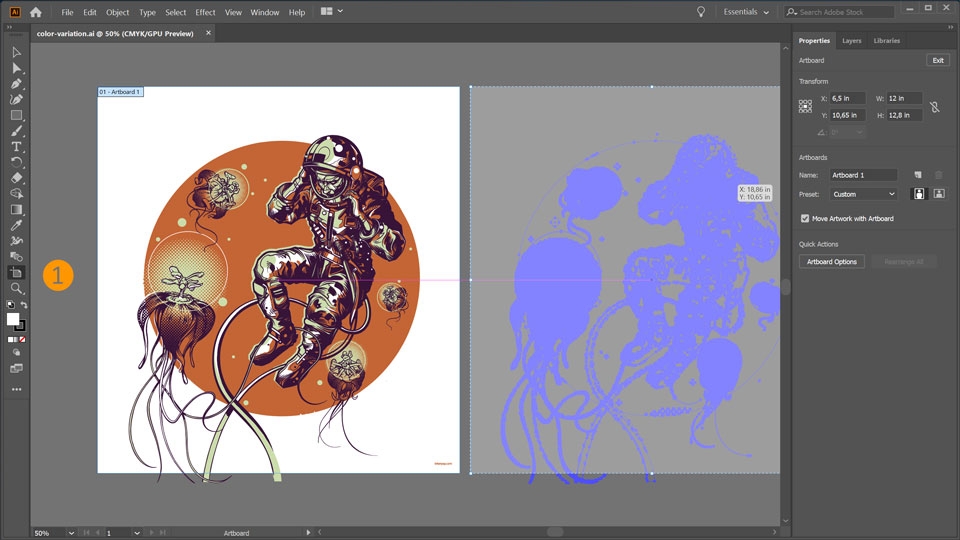Set artboard orientation to portrait

(919, 194)
